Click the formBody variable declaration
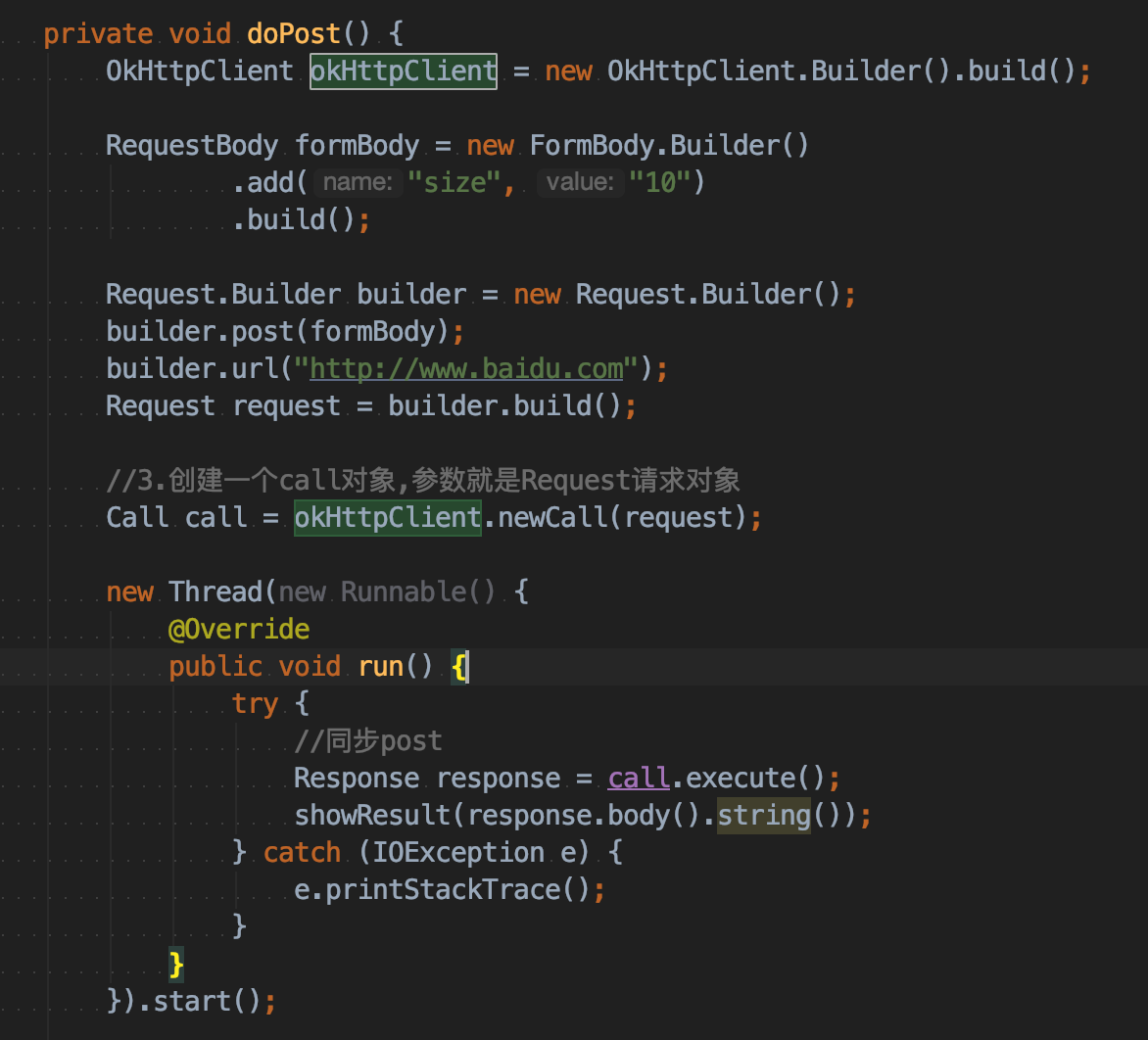The width and height of the screenshot is (1148, 1040). click(x=358, y=145)
